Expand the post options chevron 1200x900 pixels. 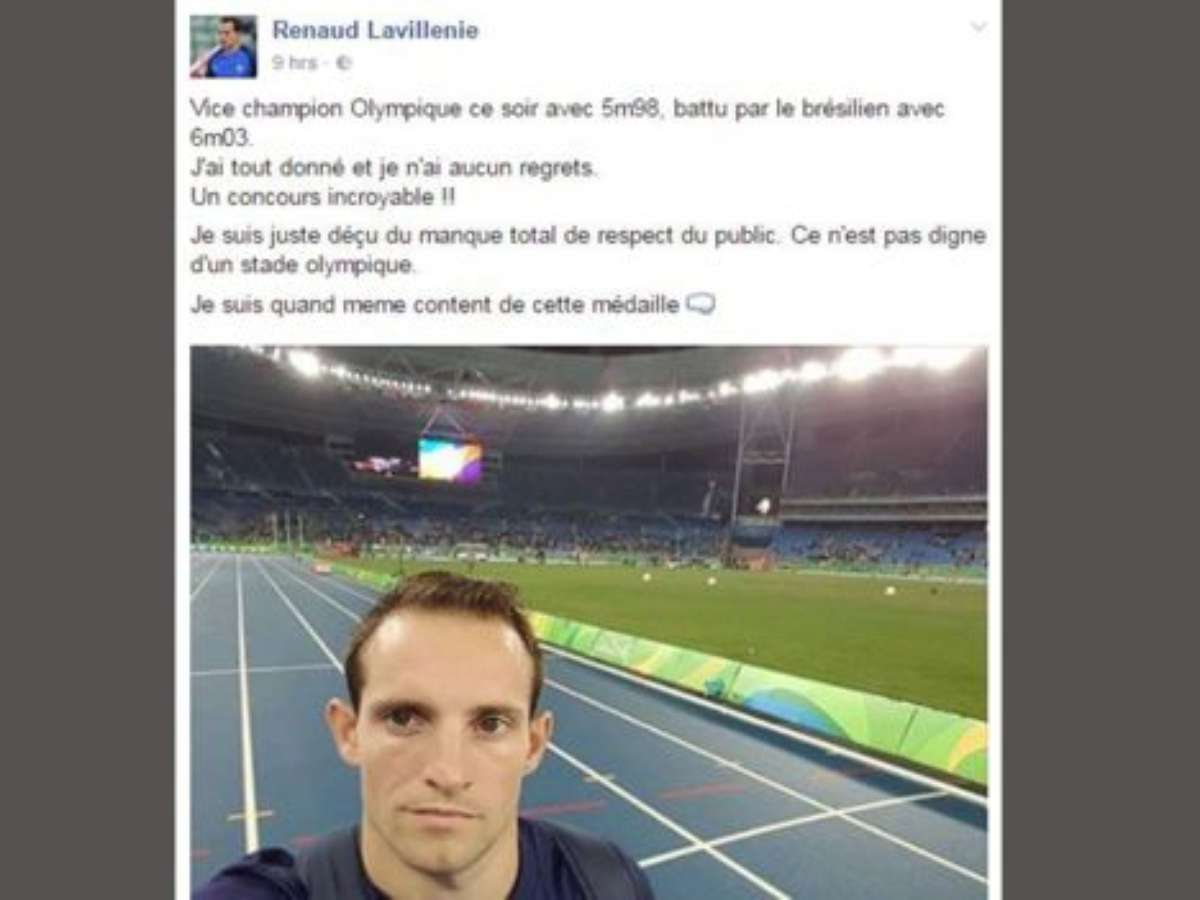tap(978, 27)
